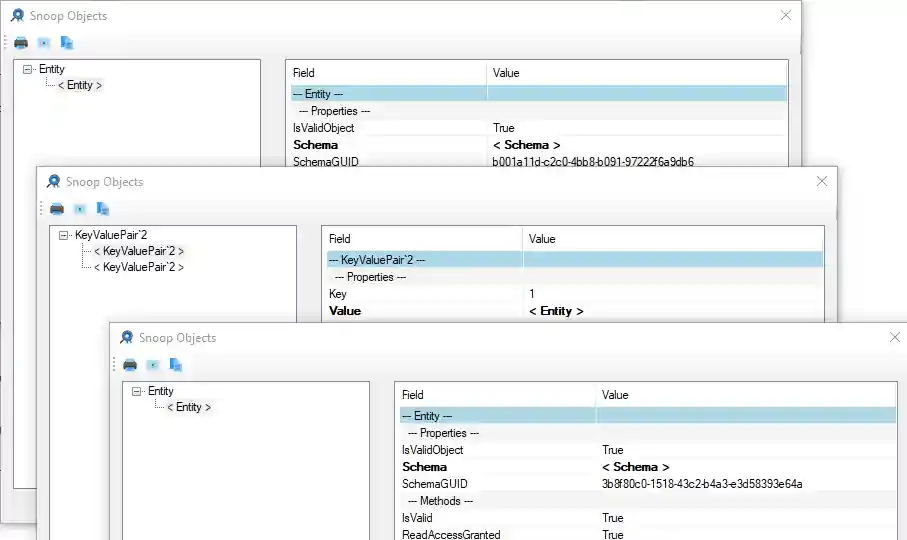
Task: Click Print Preview icon in KeyValuePair`2 window toolbar
Action: [80, 209]
